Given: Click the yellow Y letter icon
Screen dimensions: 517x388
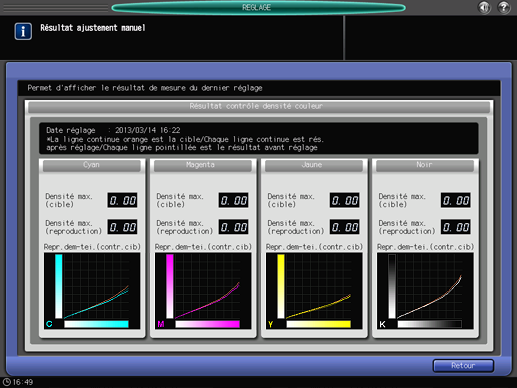Looking at the screenshot, I should 271,324.
